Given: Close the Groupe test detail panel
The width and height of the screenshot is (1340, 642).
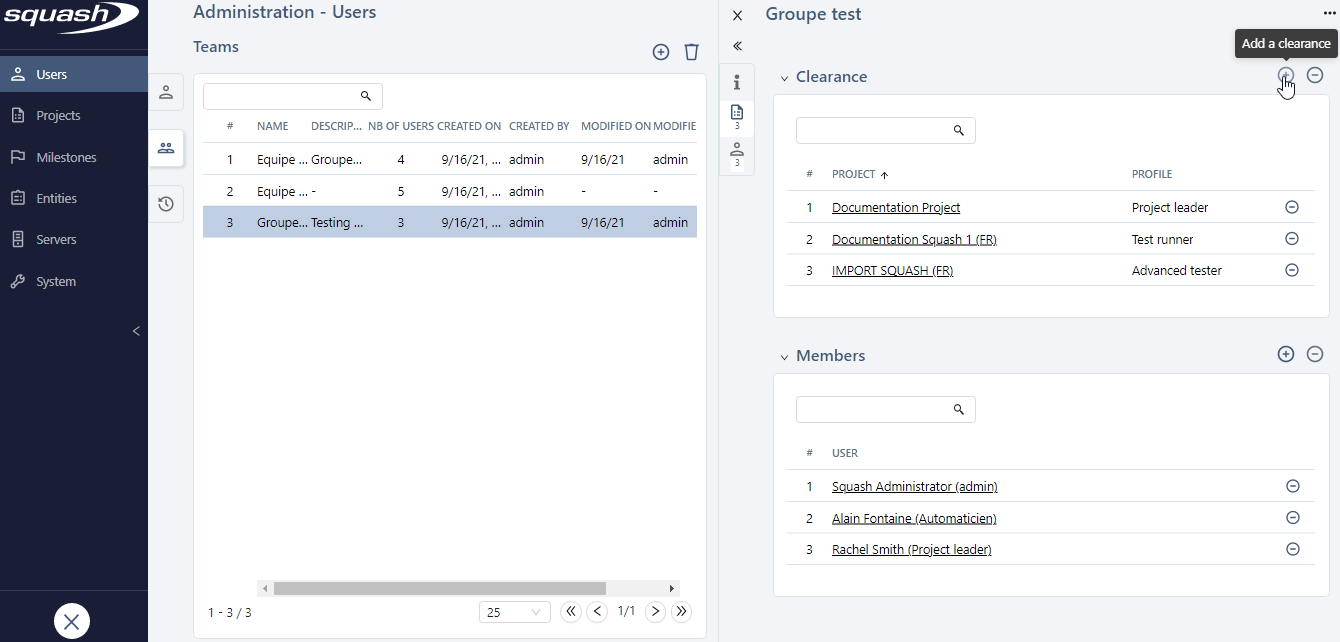Looking at the screenshot, I should tap(738, 15).
